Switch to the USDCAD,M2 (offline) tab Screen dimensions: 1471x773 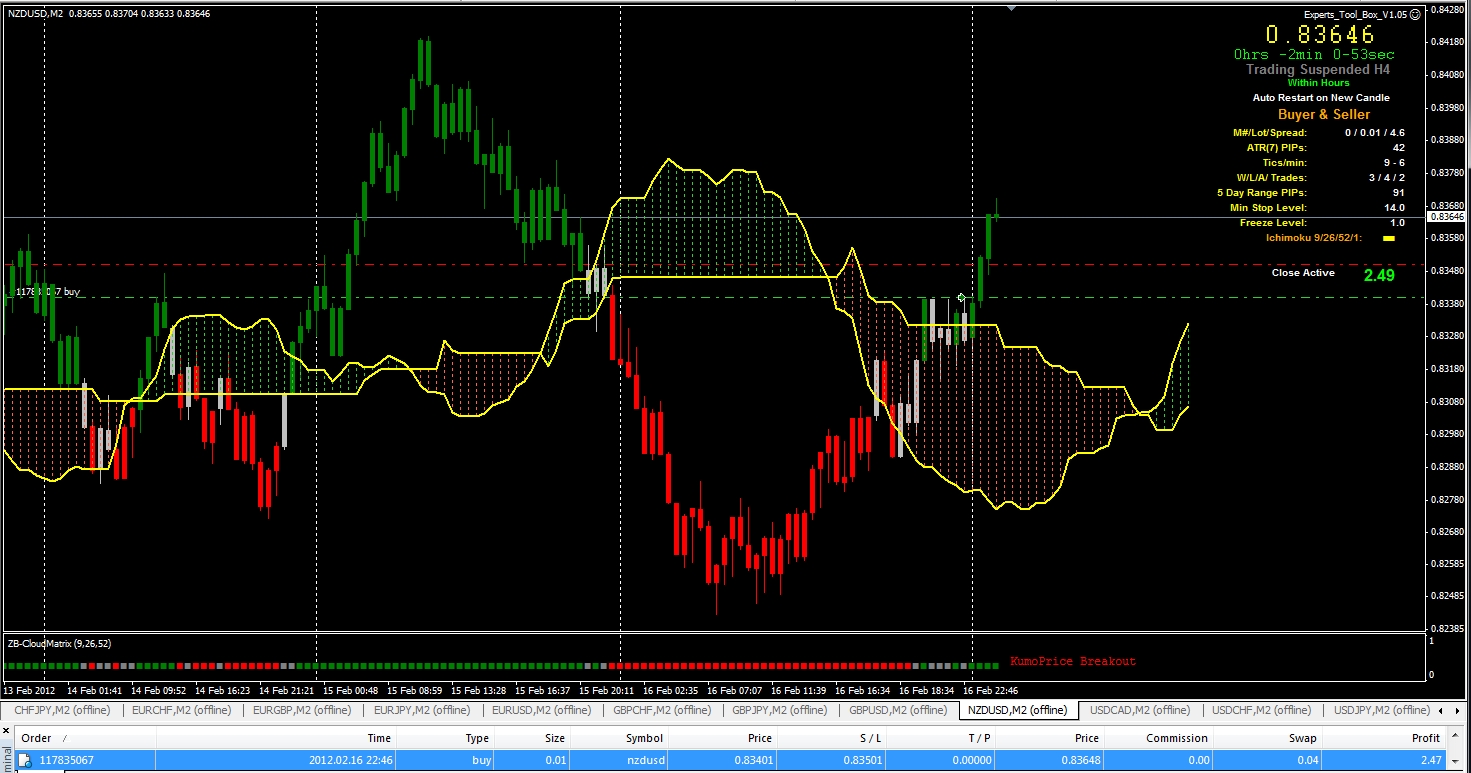1140,710
